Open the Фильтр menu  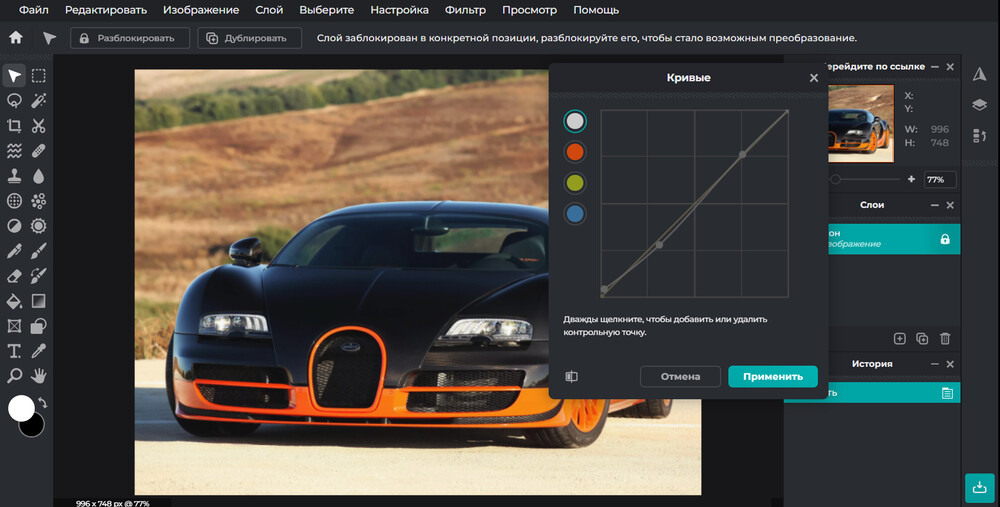coord(466,10)
